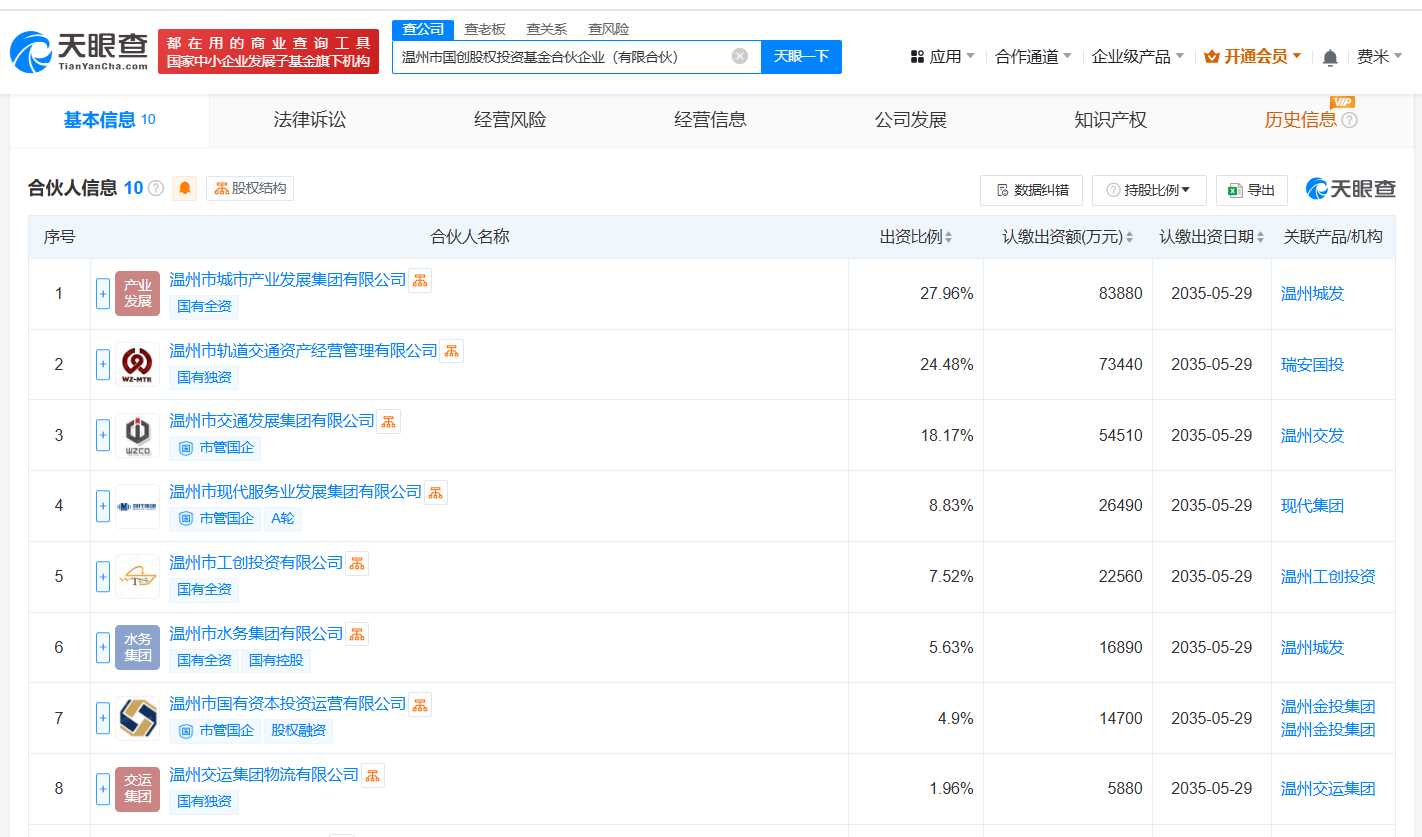Open equity chart icon for 温州市水务集团有限公司

click(x=357, y=634)
